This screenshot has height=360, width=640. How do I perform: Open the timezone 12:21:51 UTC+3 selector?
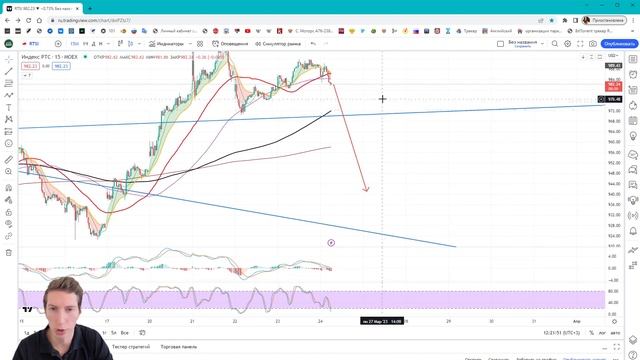562,333
